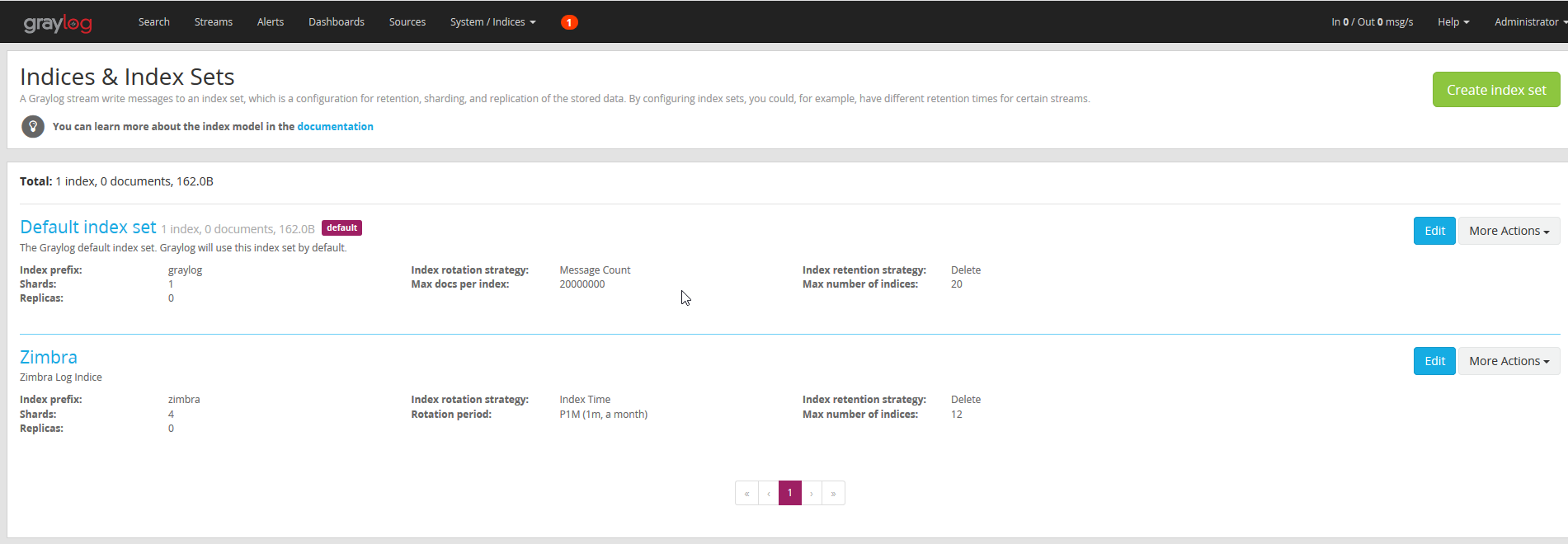Click the Total index summary line
Screen dimensions: 1568x544
pos(116,181)
